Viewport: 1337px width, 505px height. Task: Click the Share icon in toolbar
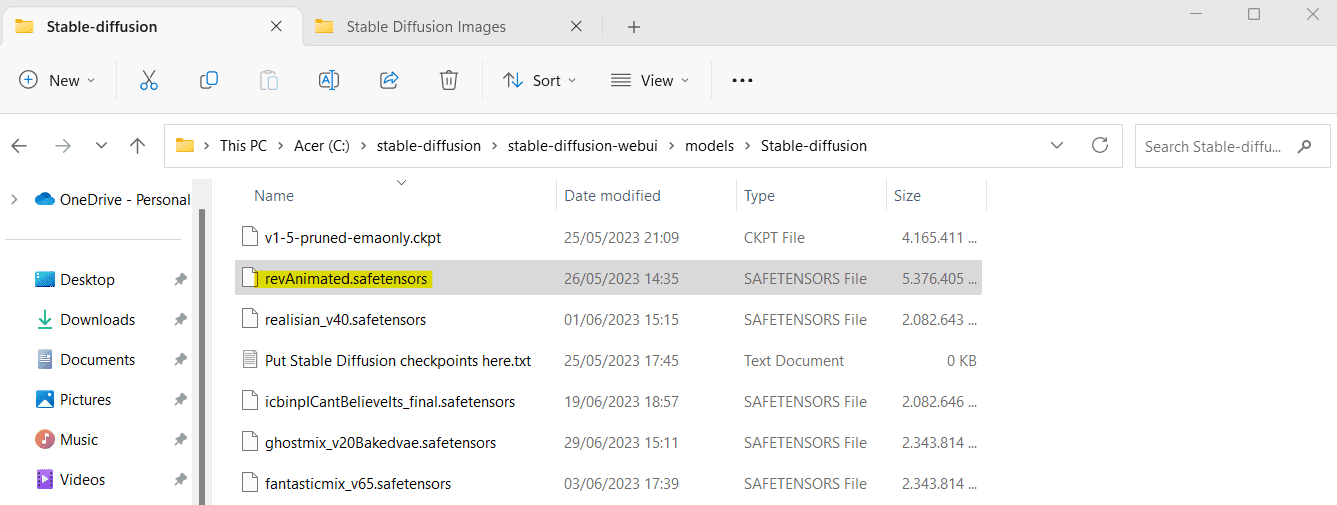click(390, 80)
